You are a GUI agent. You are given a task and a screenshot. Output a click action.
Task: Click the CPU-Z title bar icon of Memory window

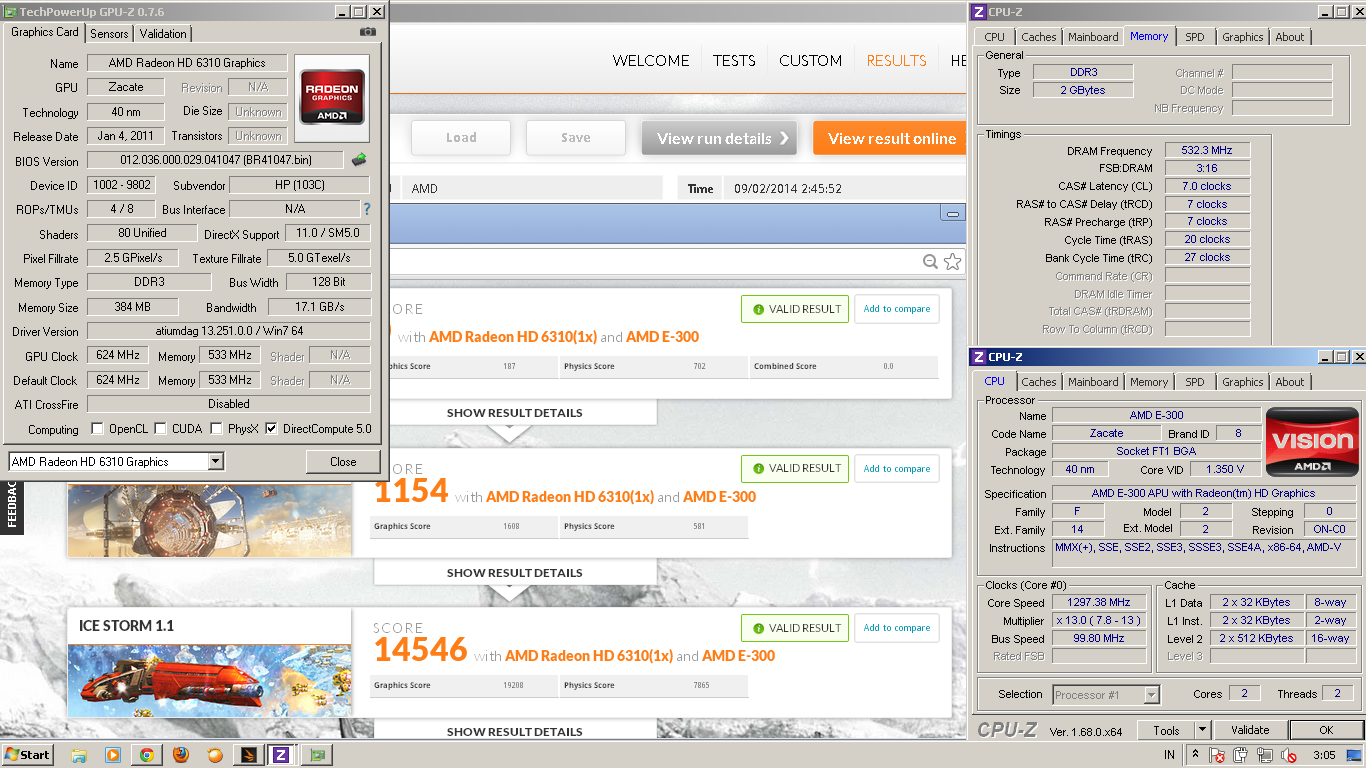979,12
